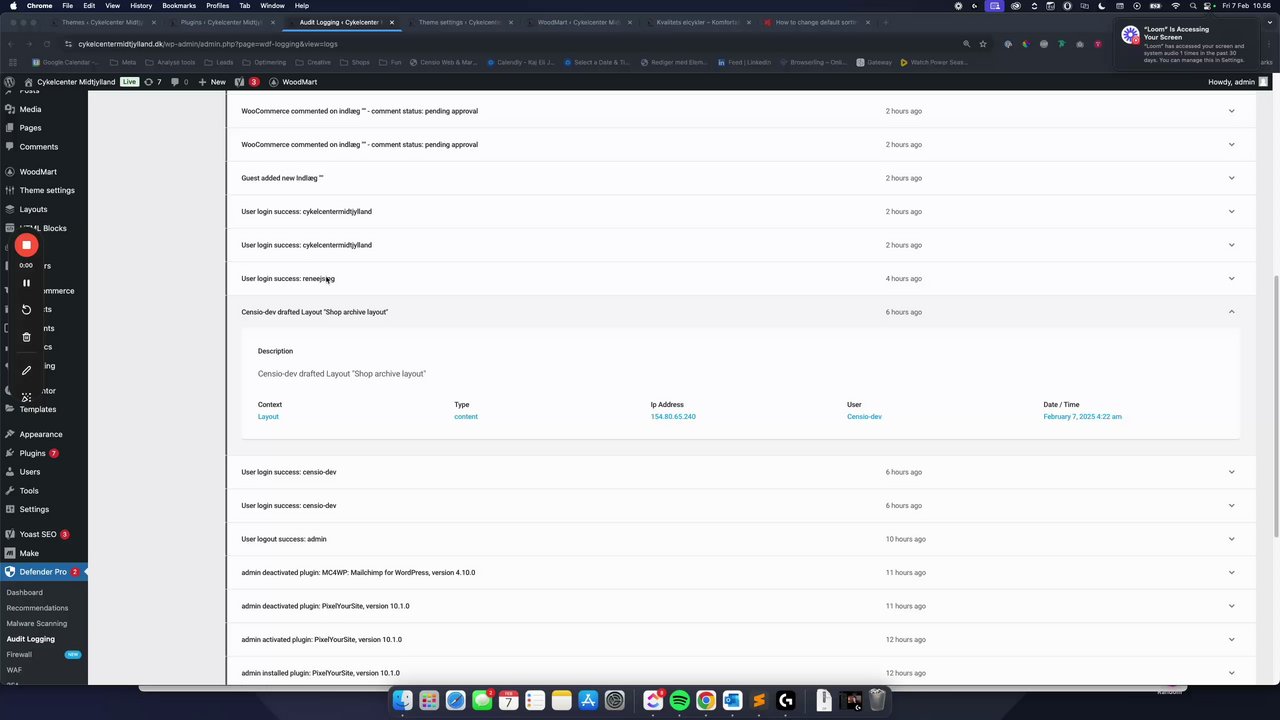The image size is (1280, 720).
Task: Open 'Google Calendar' bookmark in bookmarks bar
Action: point(66,62)
